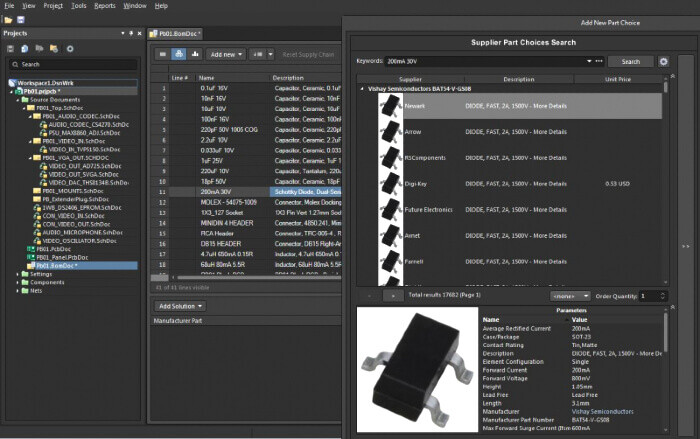700x439 pixels.
Task: Open AUDIO_CODEC_CS4270.SchDoc in tree
Action: [x=88, y=125]
